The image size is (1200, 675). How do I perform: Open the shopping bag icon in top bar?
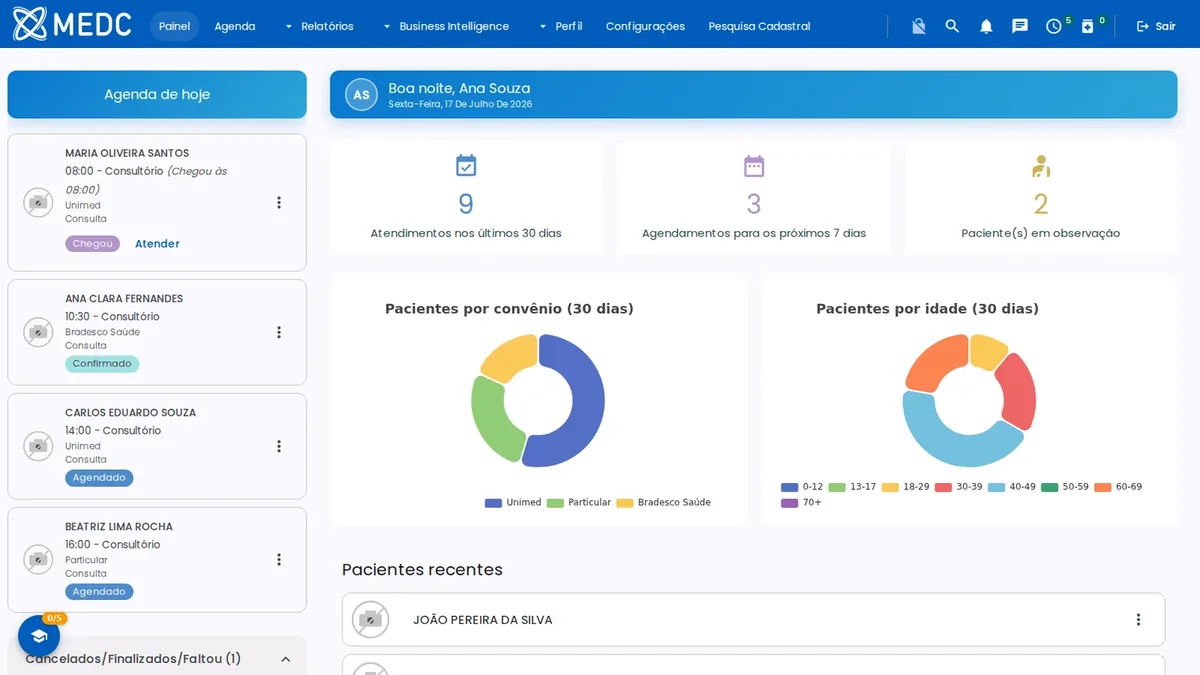[x=919, y=26]
